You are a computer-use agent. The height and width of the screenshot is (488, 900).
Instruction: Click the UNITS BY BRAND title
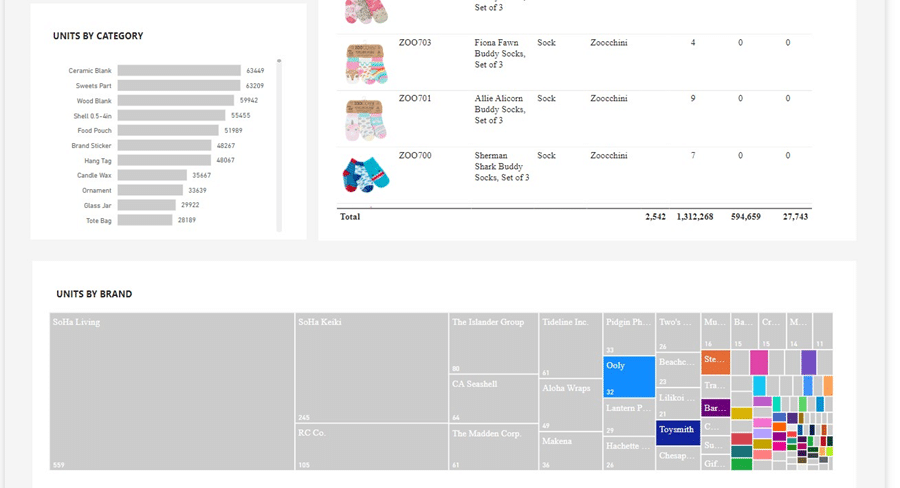(x=94, y=294)
